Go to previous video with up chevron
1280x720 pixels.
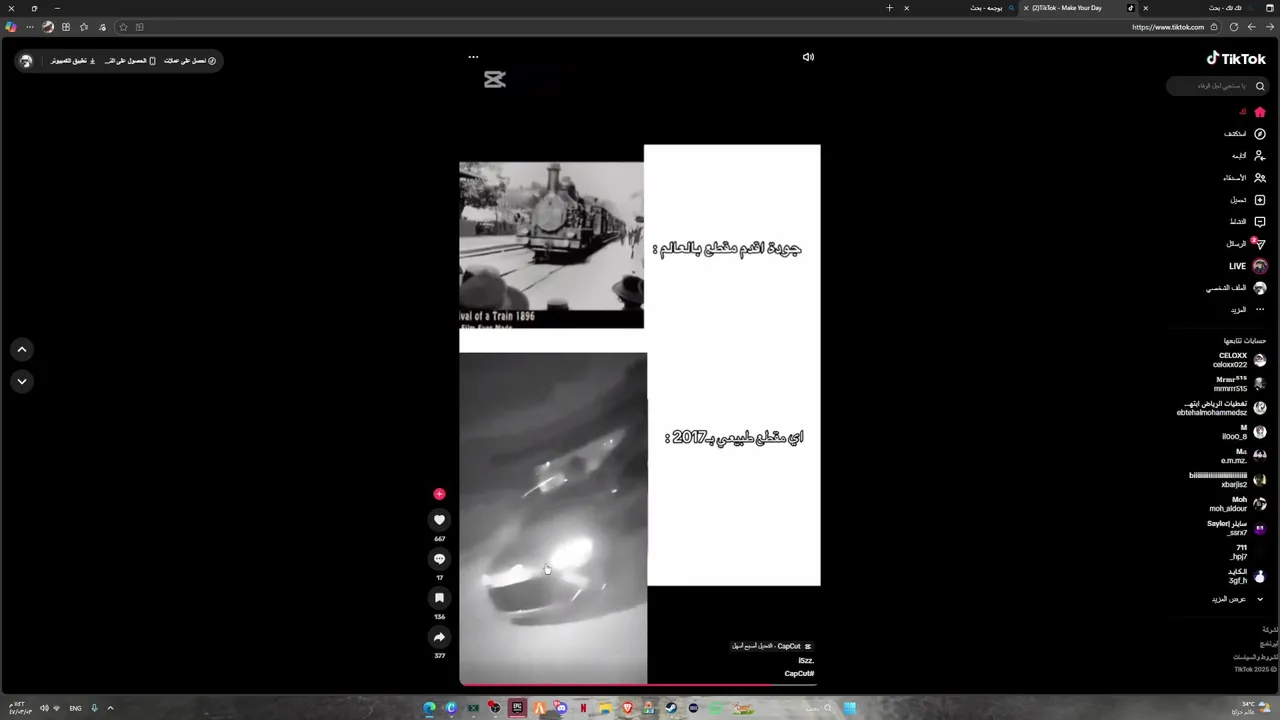pyautogui.click(x=22, y=349)
